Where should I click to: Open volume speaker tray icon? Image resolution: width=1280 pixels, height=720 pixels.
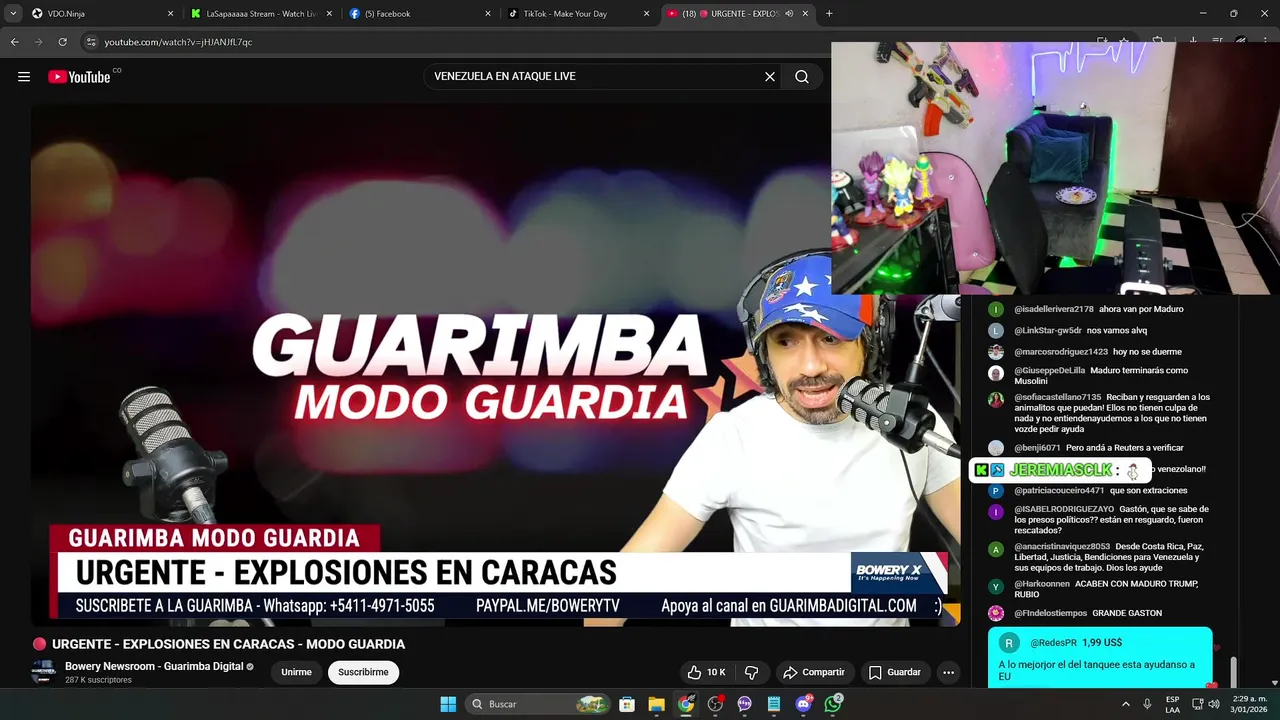[1214, 704]
